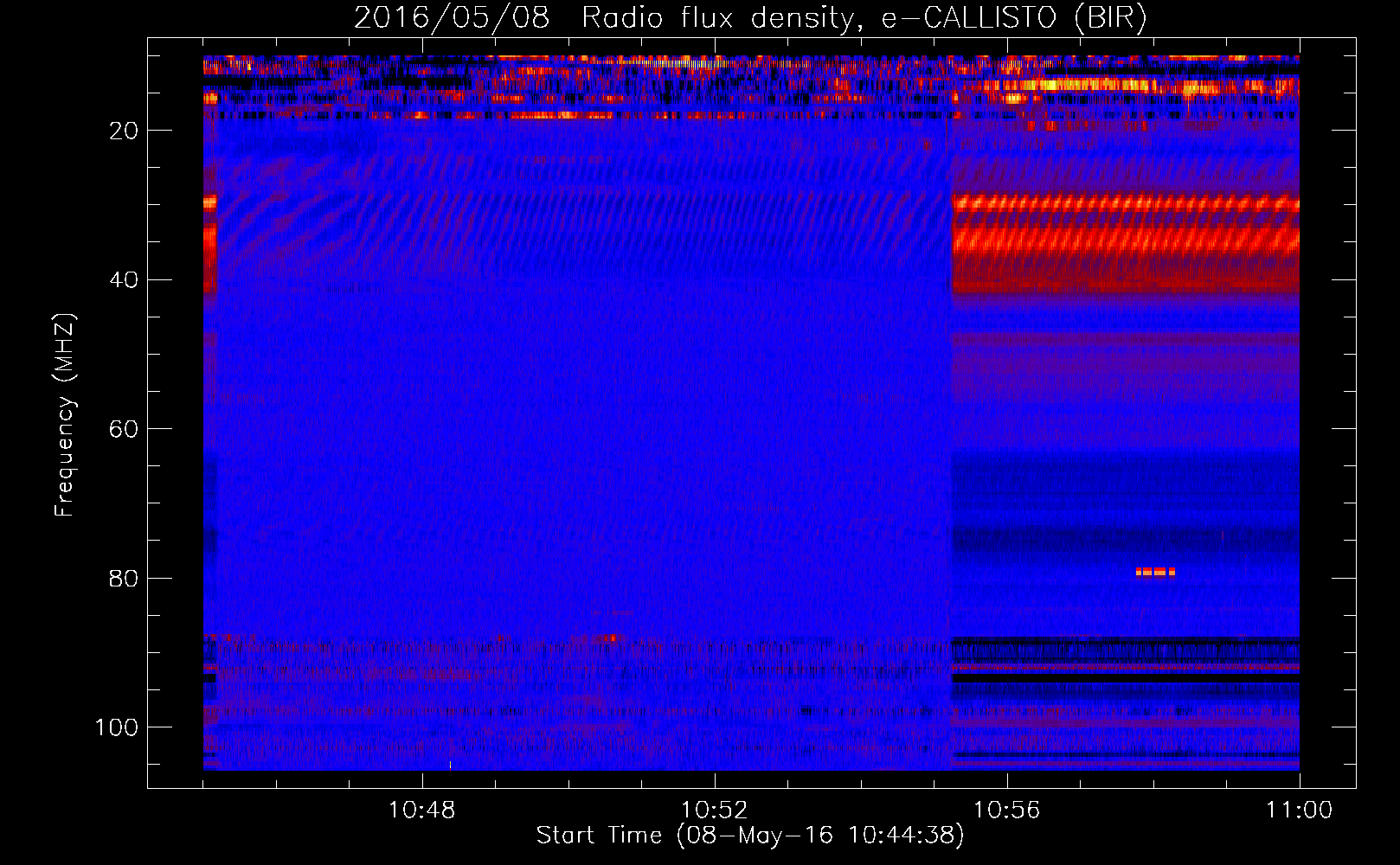The image size is (1400, 865).
Task: Click the 10:56 time tick label
Action: pyautogui.click(x=1007, y=811)
